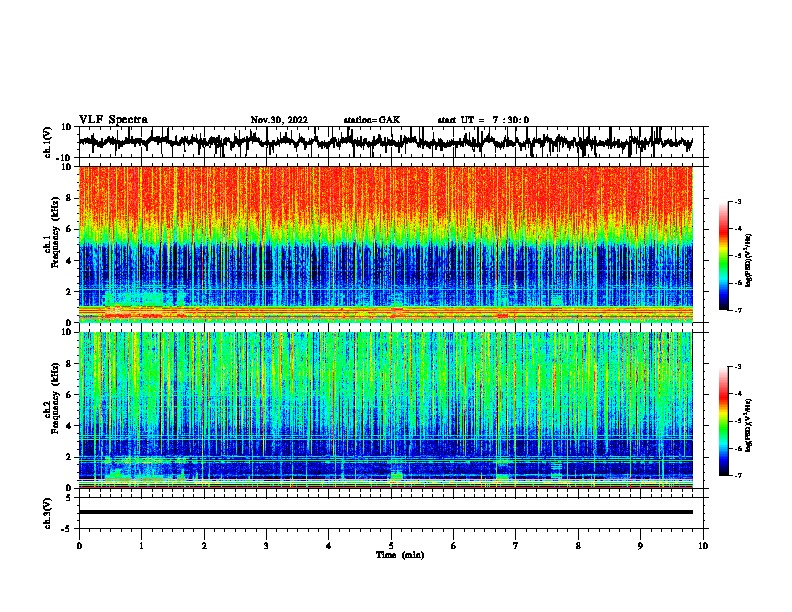This screenshot has width=792, height=612.
Task: Click the ch.3 flat black voltage trace
Action: pyautogui.click(x=386, y=512)
